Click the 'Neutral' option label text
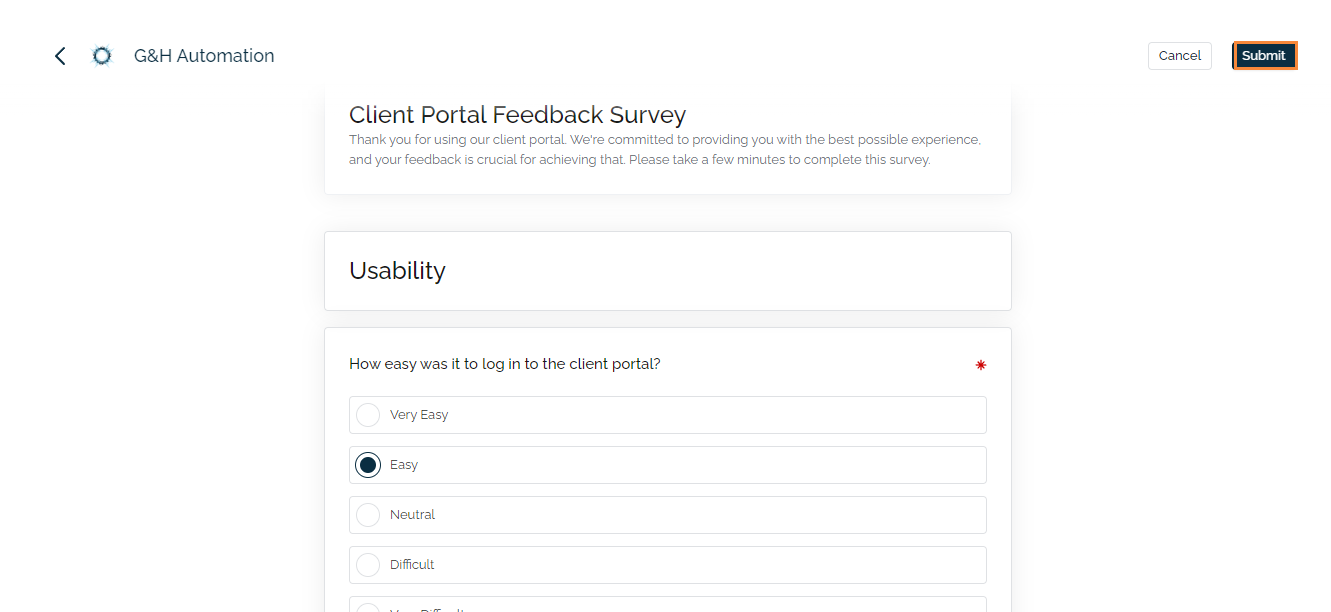 coord(412,515)
